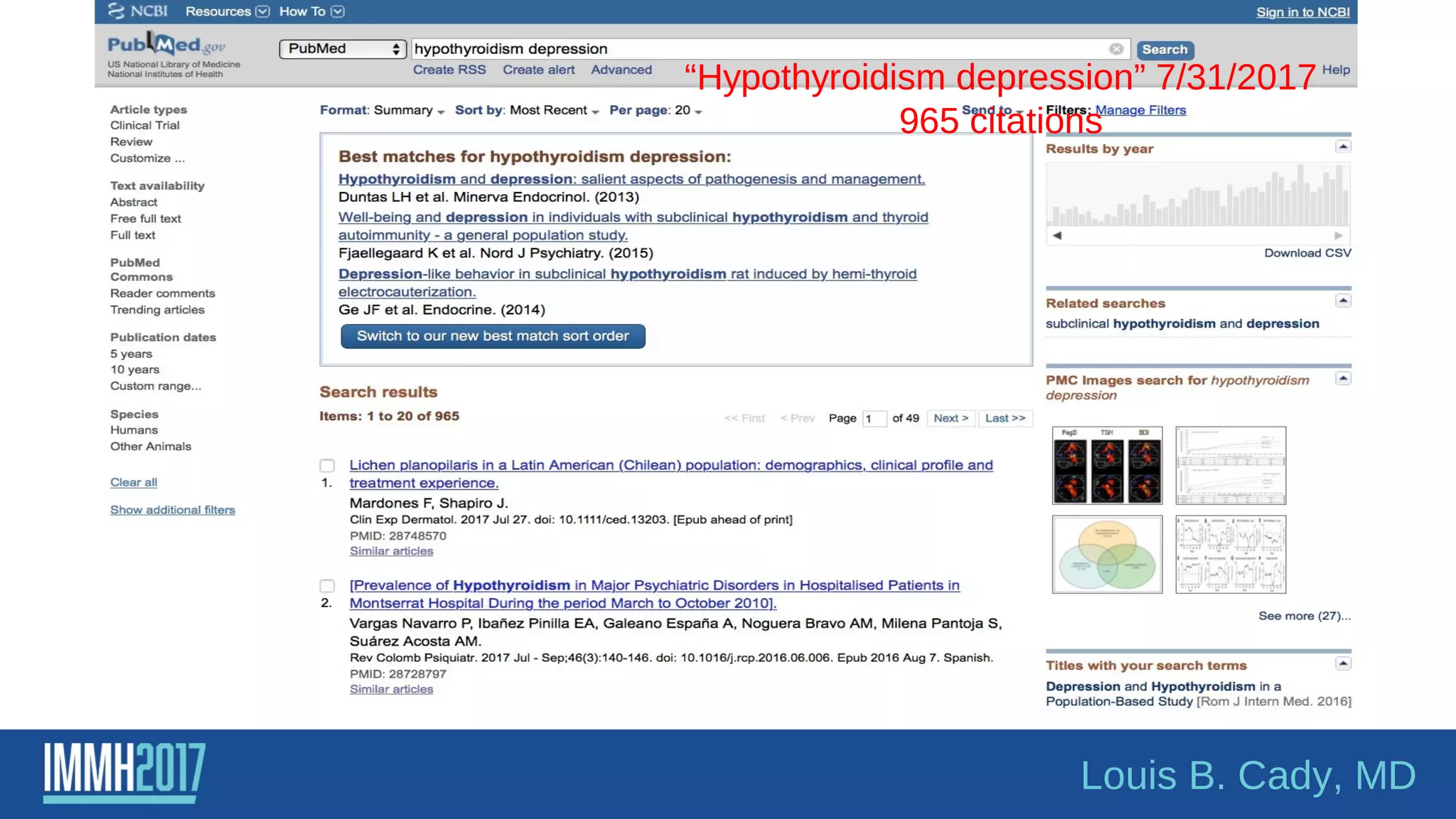This screenshot has height=819, width=1456.
Task: Open subclinical hypothyroidism and depression related search
Action: coord(1182,323)
